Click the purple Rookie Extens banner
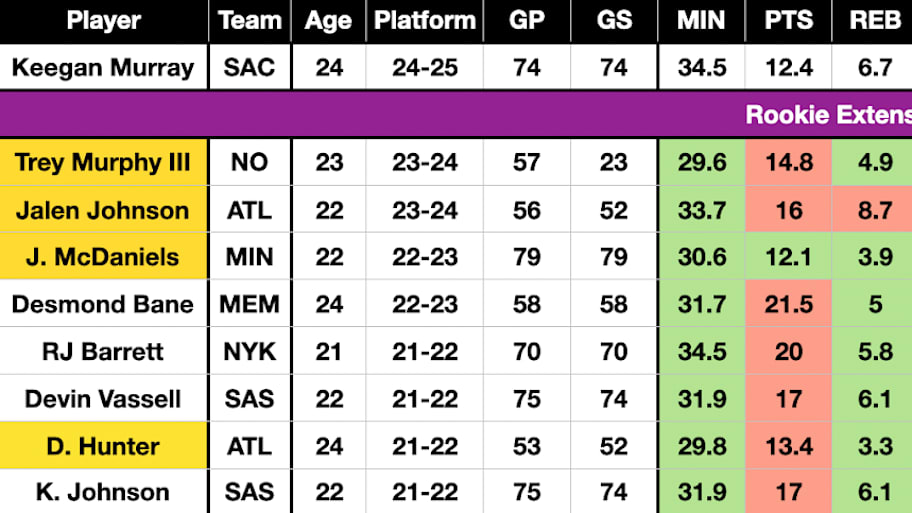Viewport: 912px width, 513px height. click(x=456, y=114)
